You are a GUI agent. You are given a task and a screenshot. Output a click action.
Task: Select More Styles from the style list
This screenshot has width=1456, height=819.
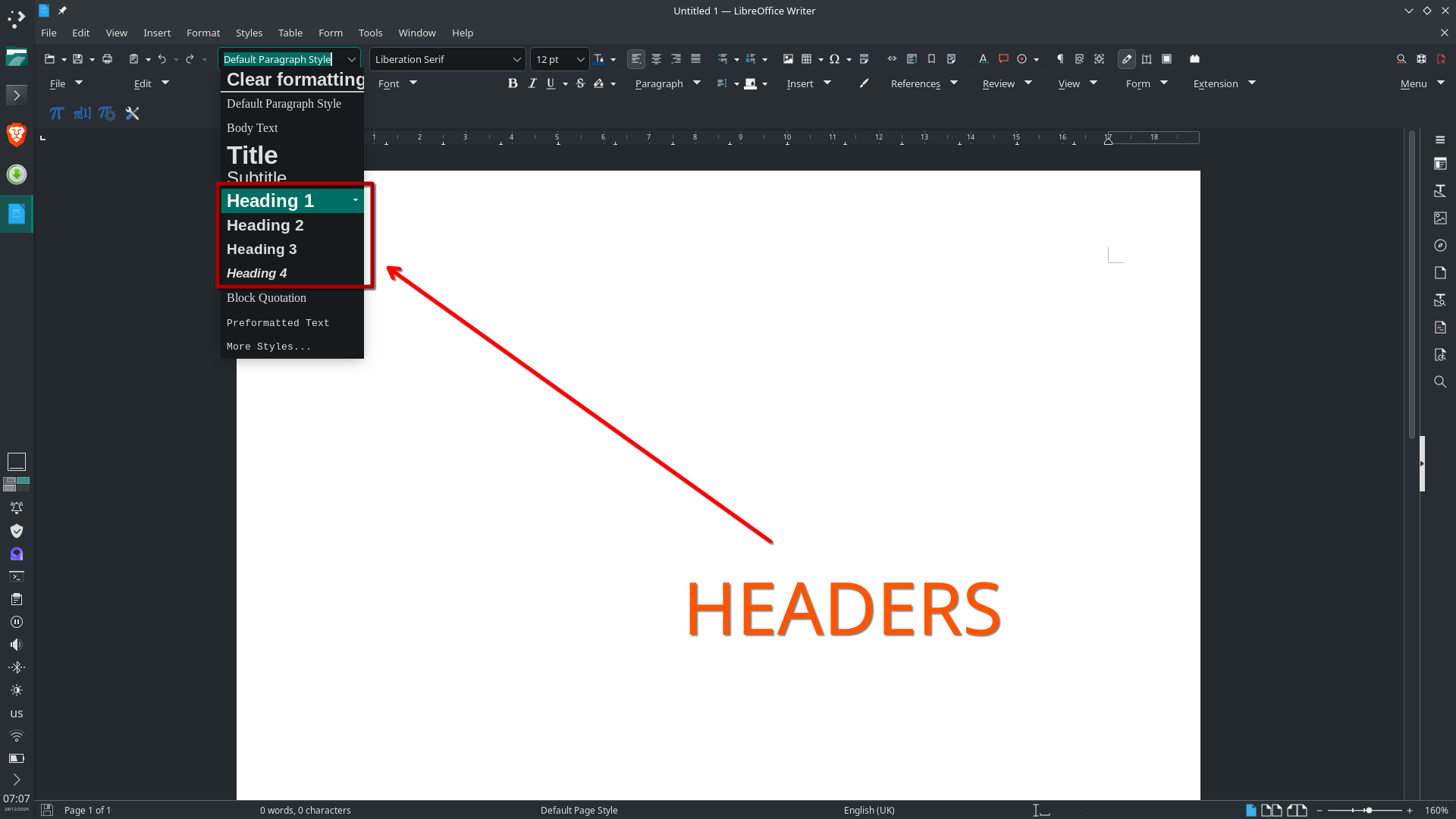pos(269,347)
